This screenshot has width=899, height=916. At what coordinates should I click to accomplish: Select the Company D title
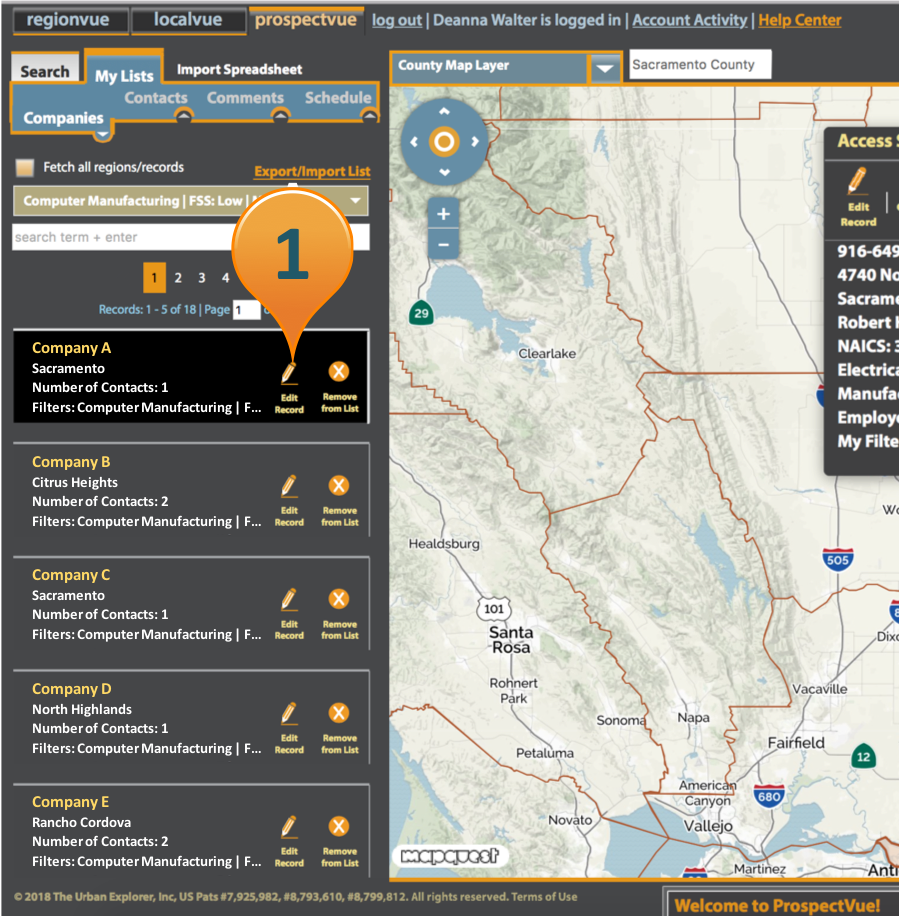coord(72,689)
